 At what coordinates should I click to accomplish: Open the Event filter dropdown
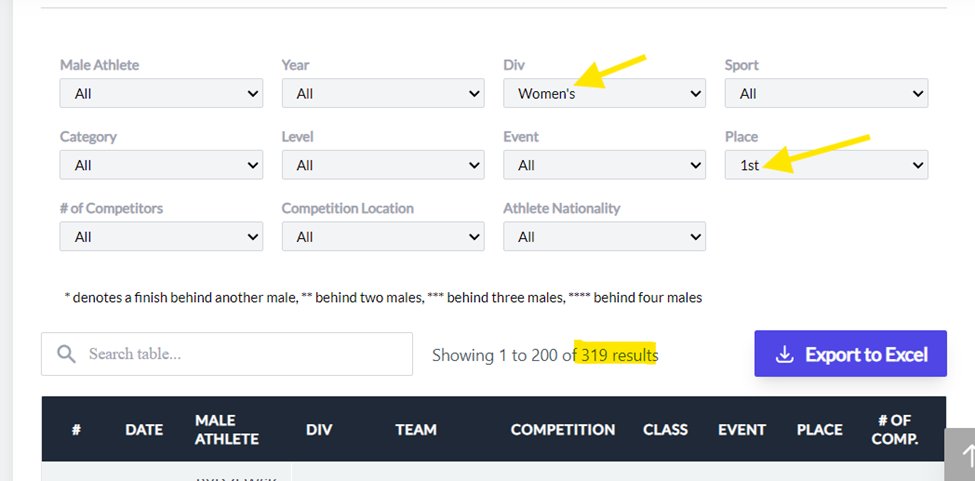tap(604, 165)
